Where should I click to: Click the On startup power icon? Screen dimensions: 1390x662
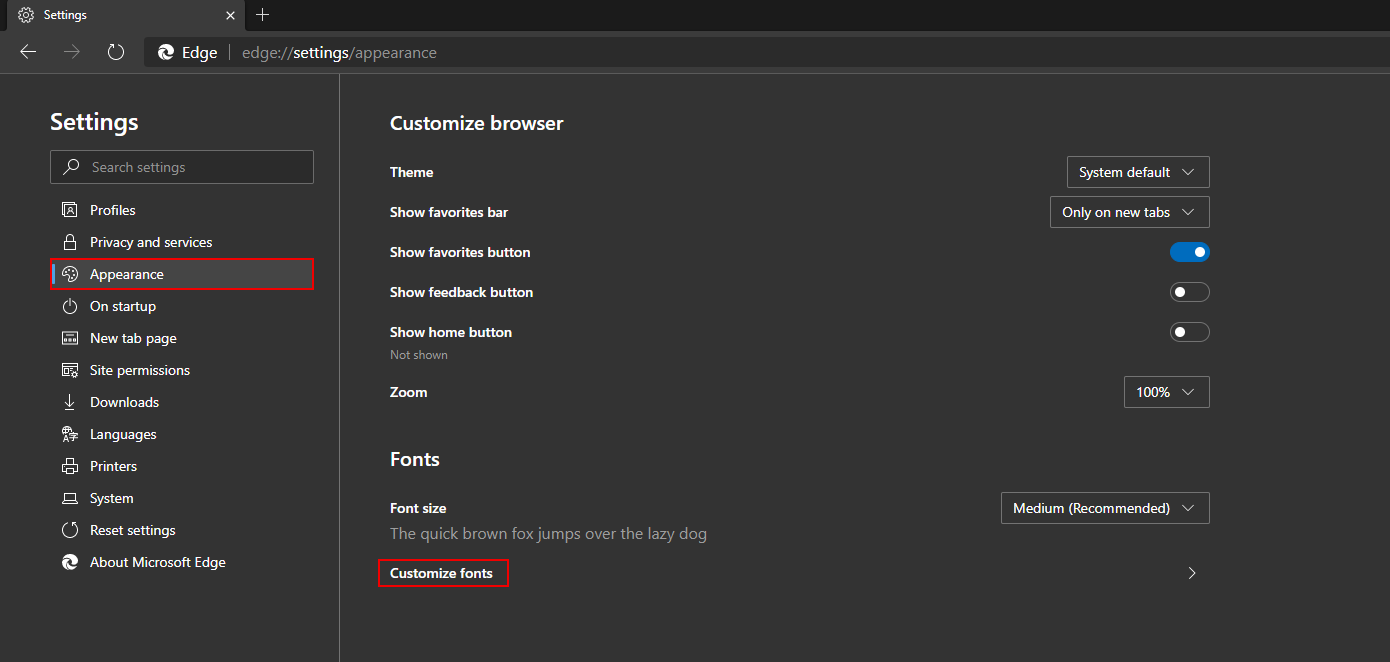click(70, 306)
